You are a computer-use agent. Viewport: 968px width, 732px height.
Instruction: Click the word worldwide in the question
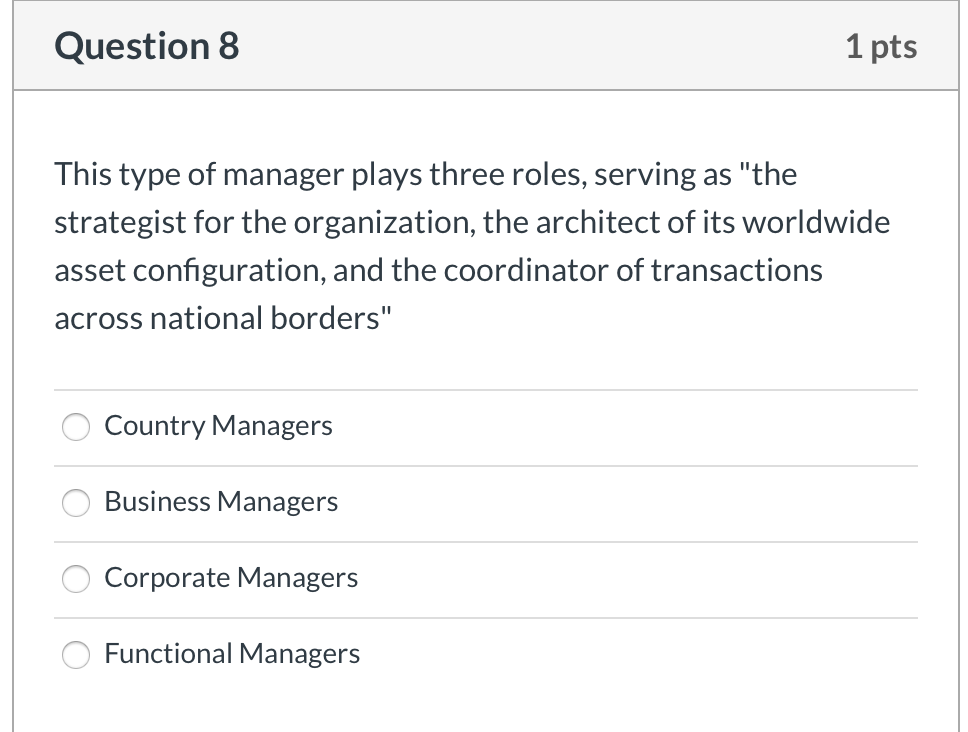point(825,222)
